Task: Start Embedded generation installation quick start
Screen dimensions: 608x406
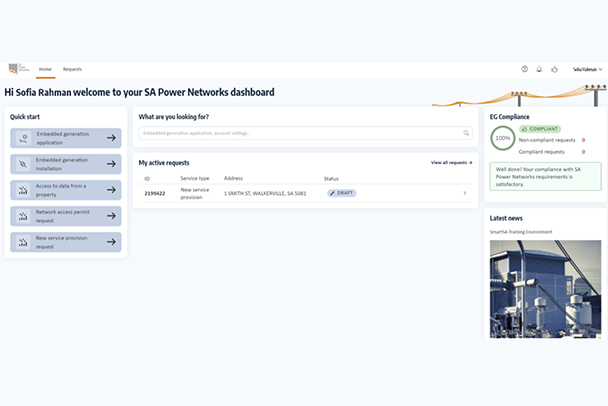Action: coord(66,164)
